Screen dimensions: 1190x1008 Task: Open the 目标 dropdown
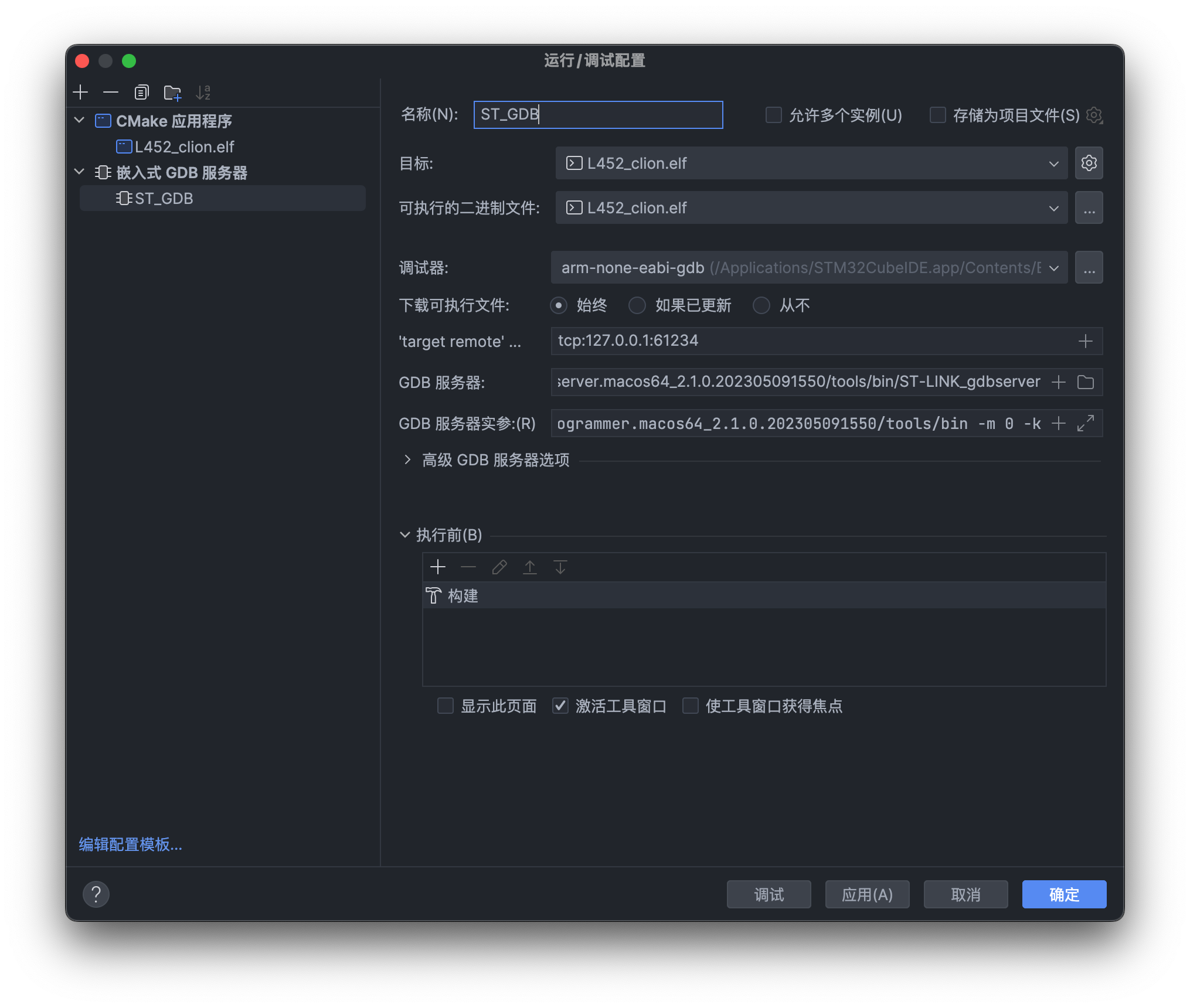click(1053, 163)
